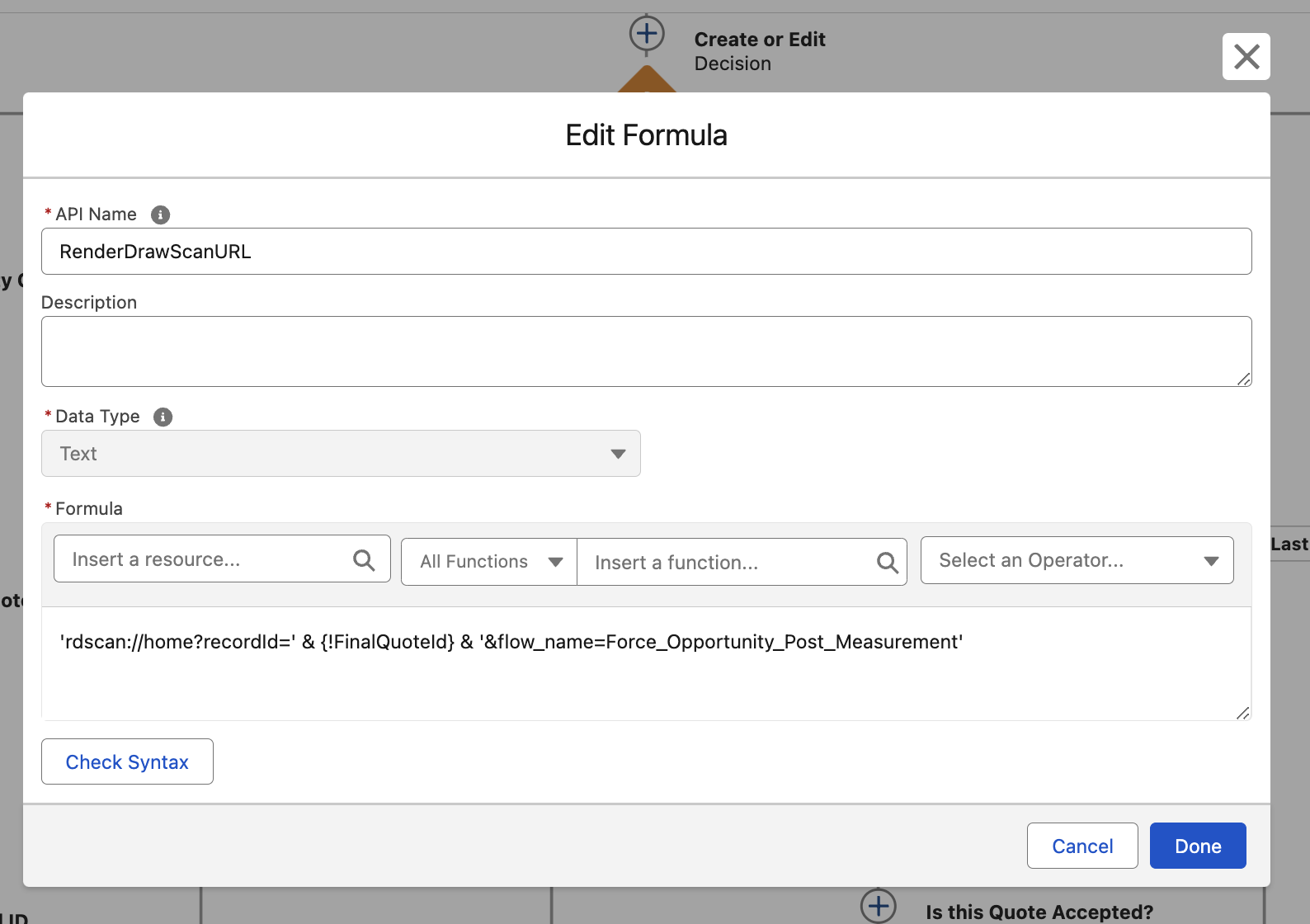Grab the formula text area resize handle

point(1242,713)
